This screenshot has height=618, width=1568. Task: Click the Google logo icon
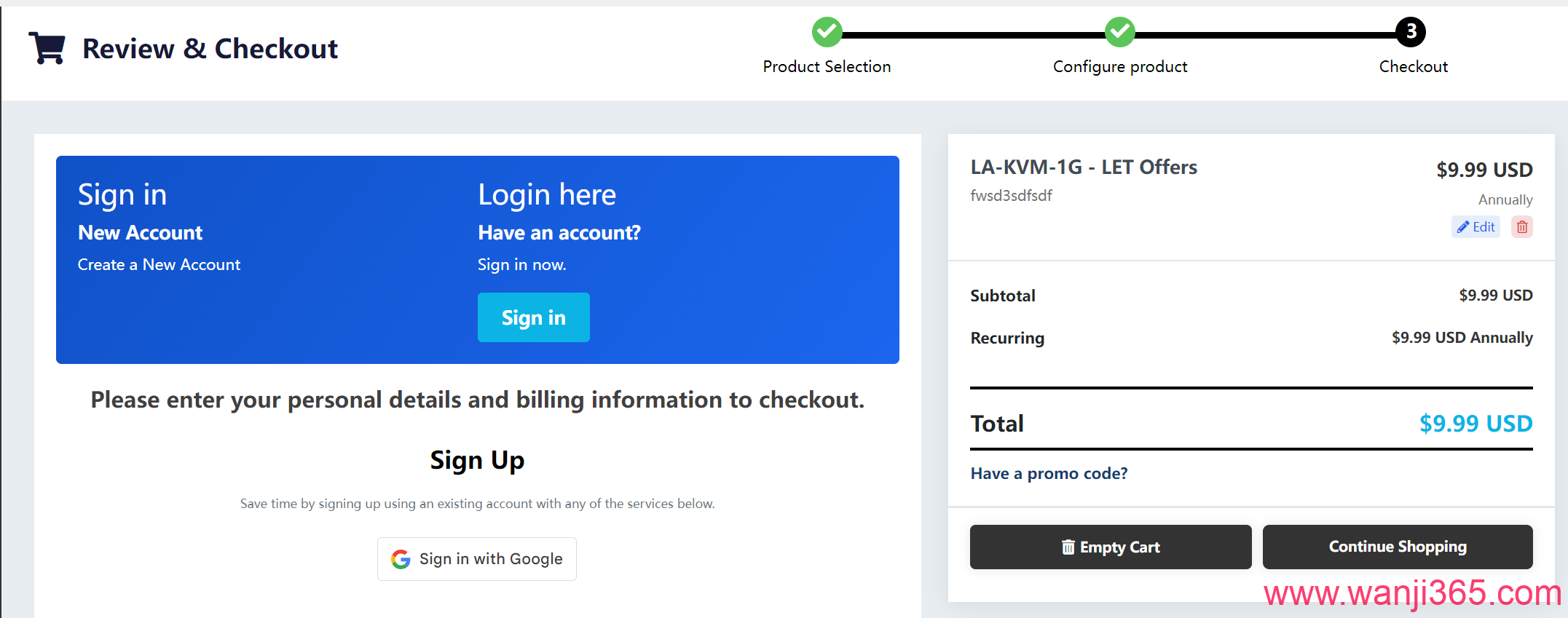point(401,559)
